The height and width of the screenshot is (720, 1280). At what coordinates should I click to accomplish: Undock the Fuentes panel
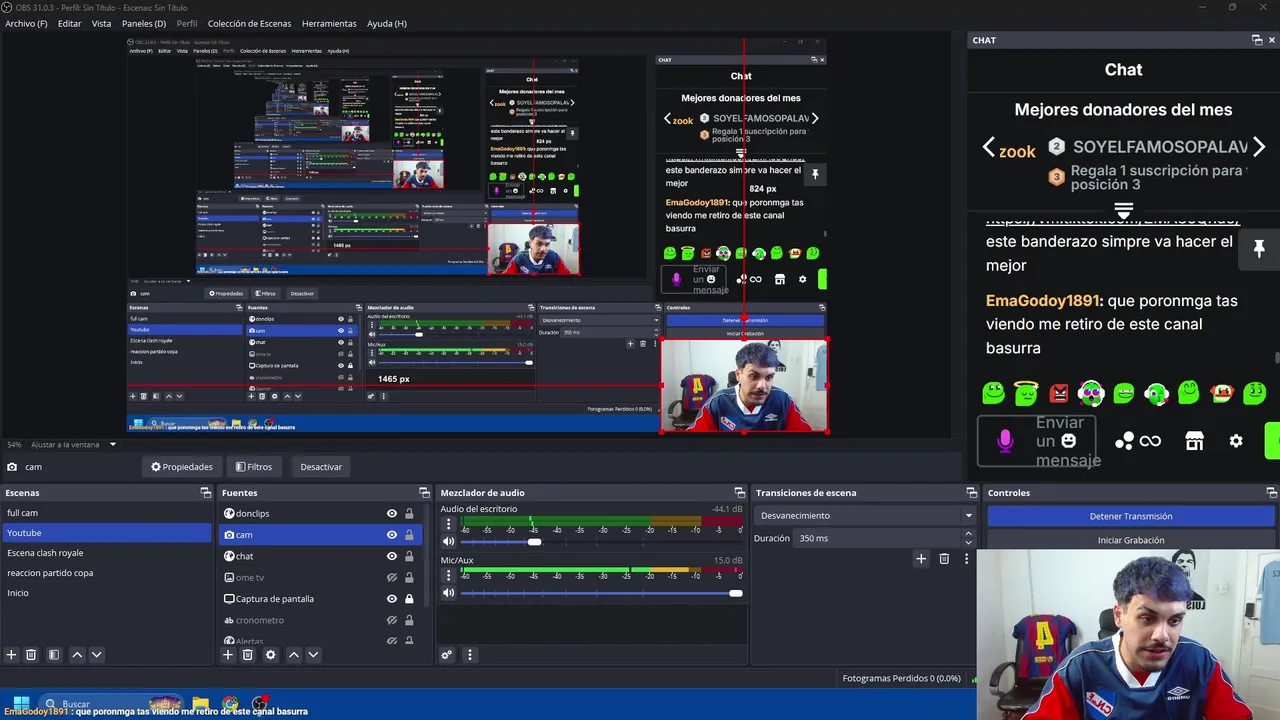[x=424, y=493]
